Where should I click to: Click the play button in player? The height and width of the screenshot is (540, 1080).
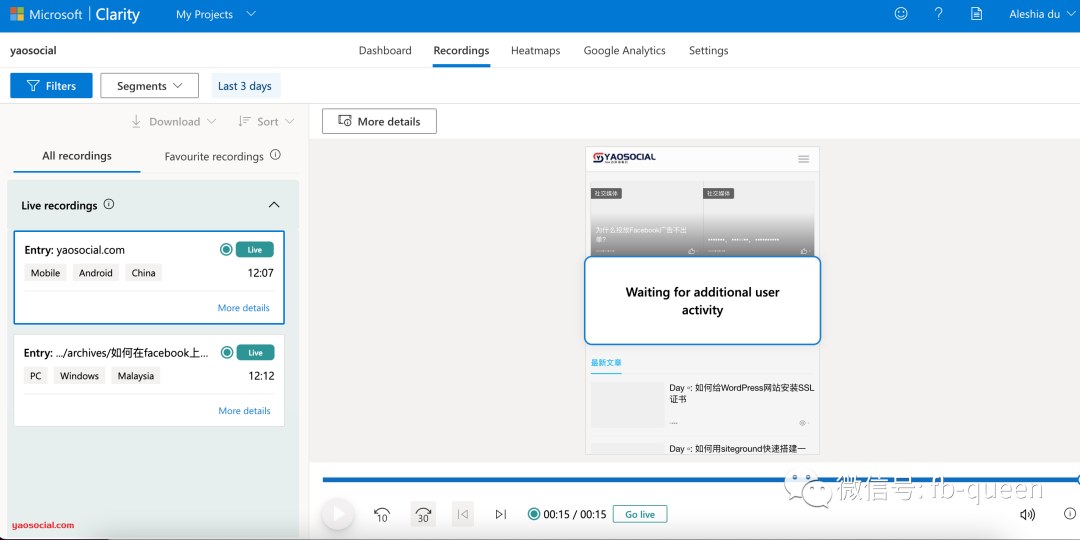pos(338,514)
